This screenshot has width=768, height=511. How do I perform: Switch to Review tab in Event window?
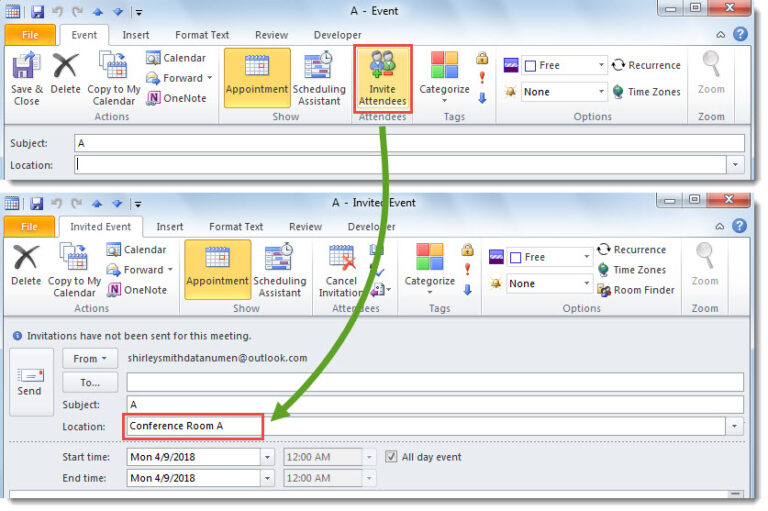271,35
